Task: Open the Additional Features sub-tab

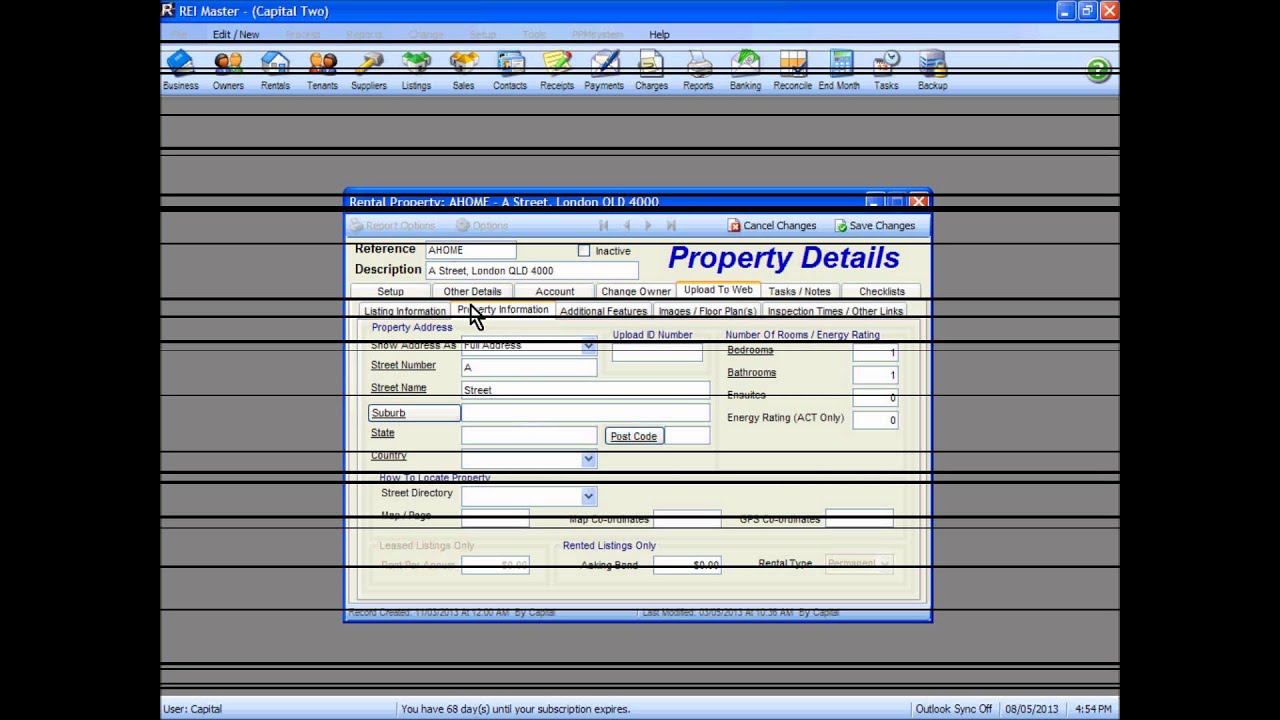Action: [x=603, y=311]
